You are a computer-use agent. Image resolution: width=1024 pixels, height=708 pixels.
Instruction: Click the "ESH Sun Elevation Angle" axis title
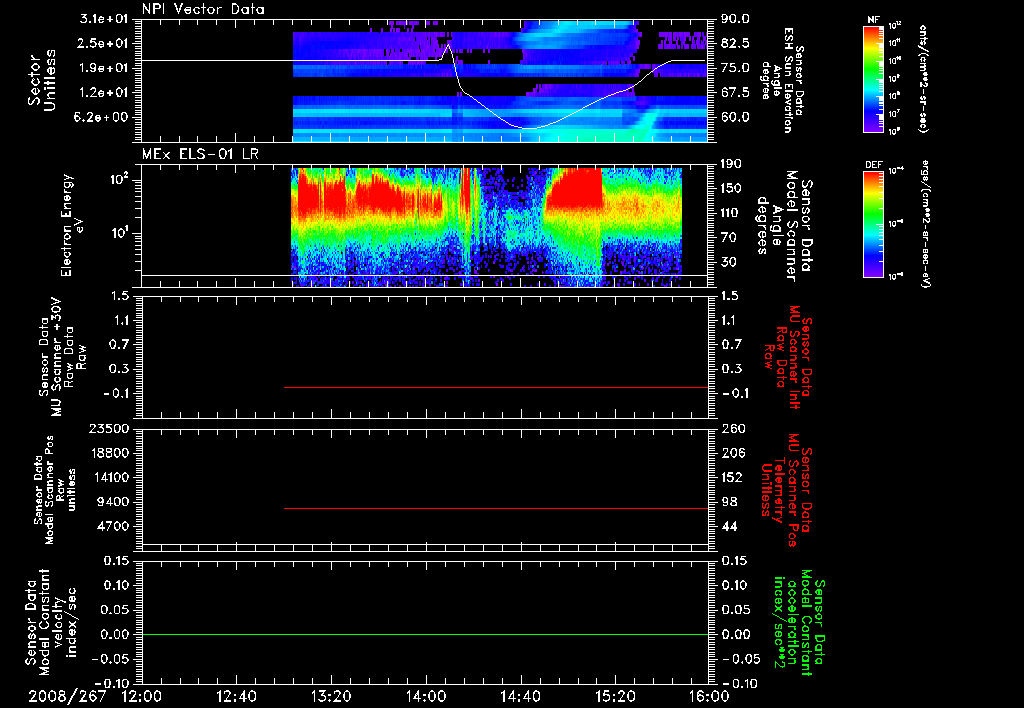(x=783, y=80)
